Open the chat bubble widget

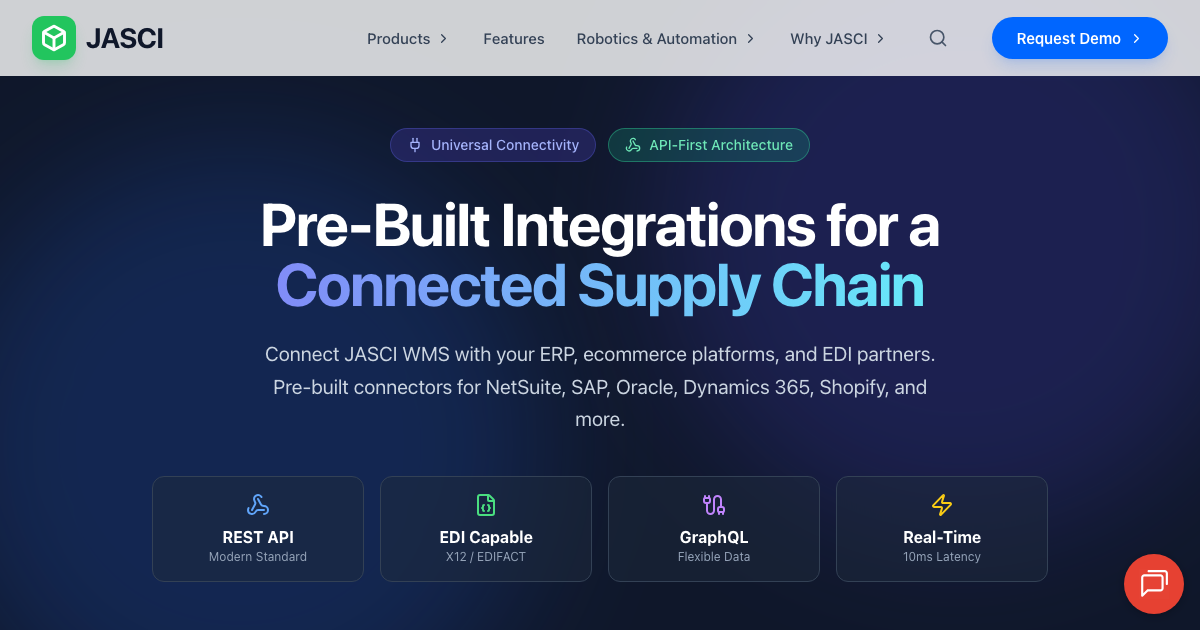pyautogui.click(x=1153, y=583)
